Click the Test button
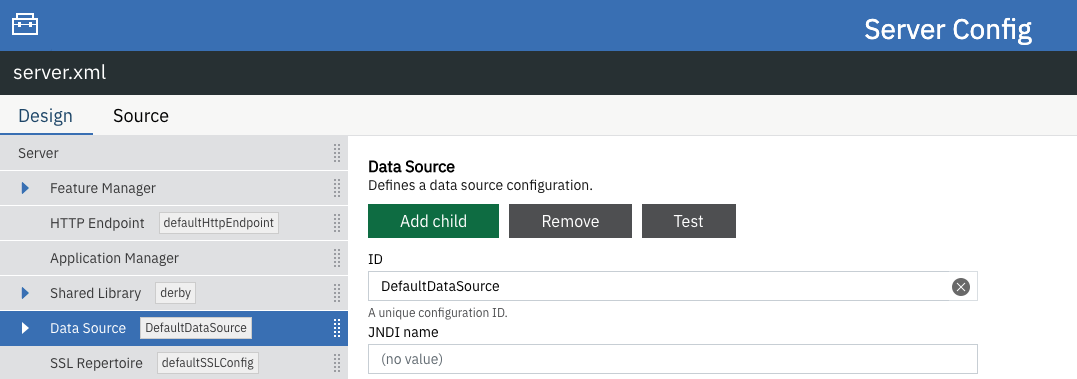This screenshot has width=1077, height=379. 688,221
